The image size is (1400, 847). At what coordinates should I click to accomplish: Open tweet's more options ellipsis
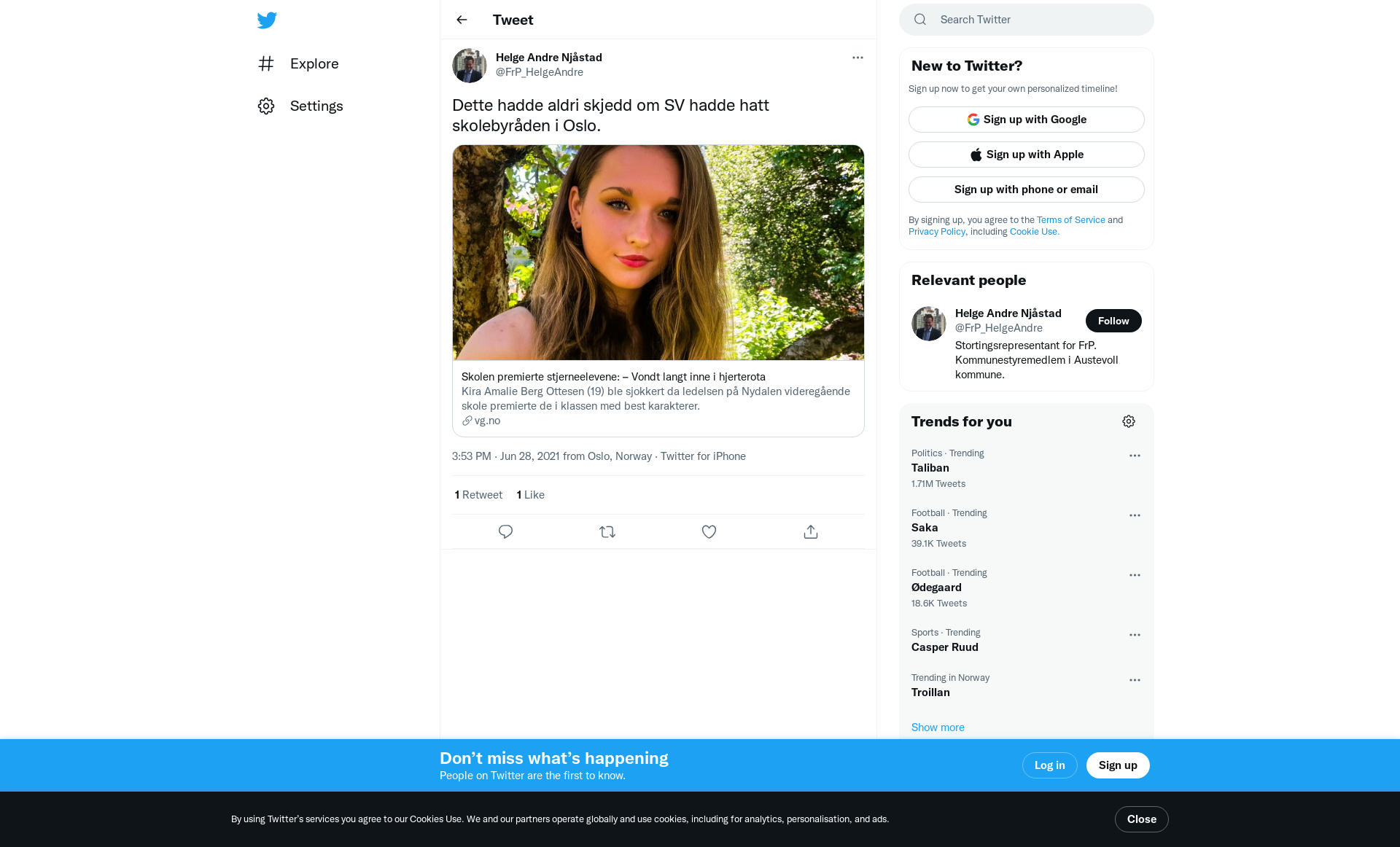click(x=857, y=58)
